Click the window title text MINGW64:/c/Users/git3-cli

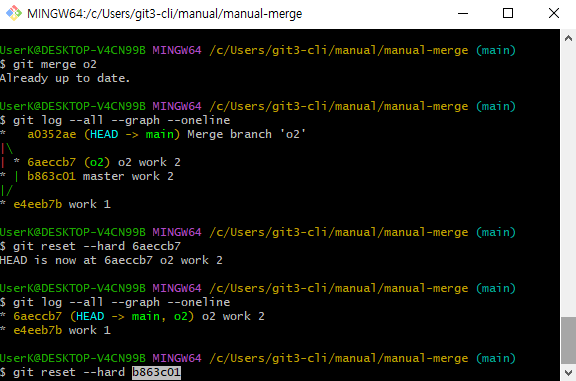tap(165, 14)
